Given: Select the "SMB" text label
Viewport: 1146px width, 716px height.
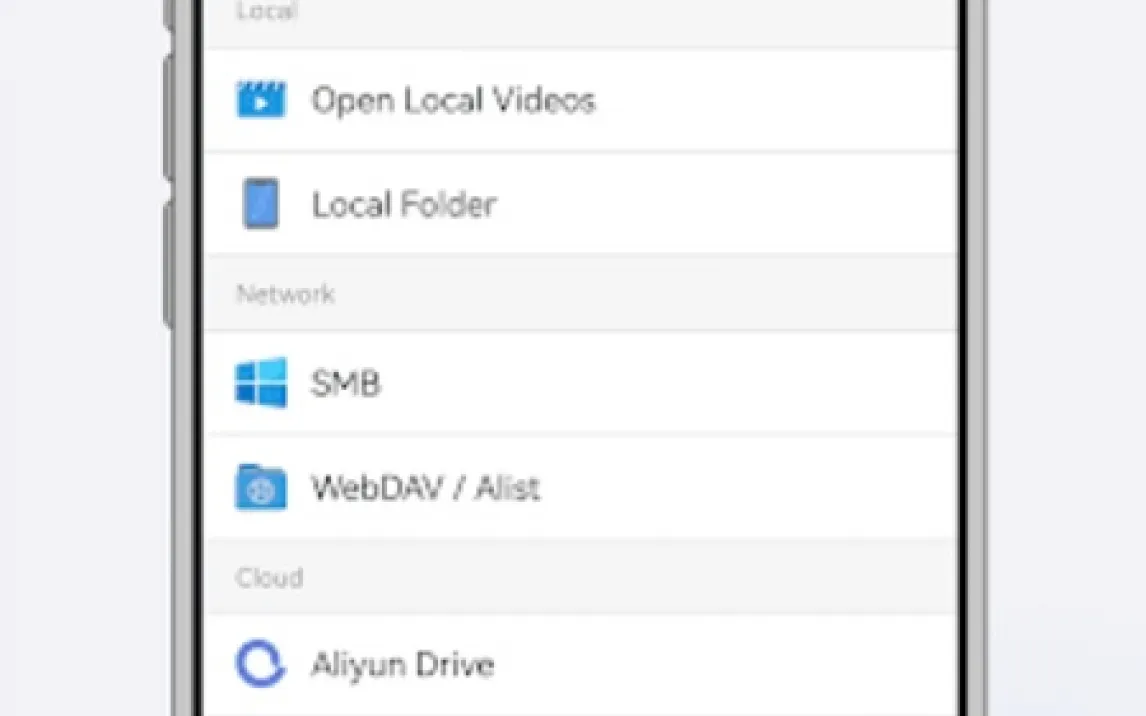Looking at the screenshot, I should tap(346, 384).
